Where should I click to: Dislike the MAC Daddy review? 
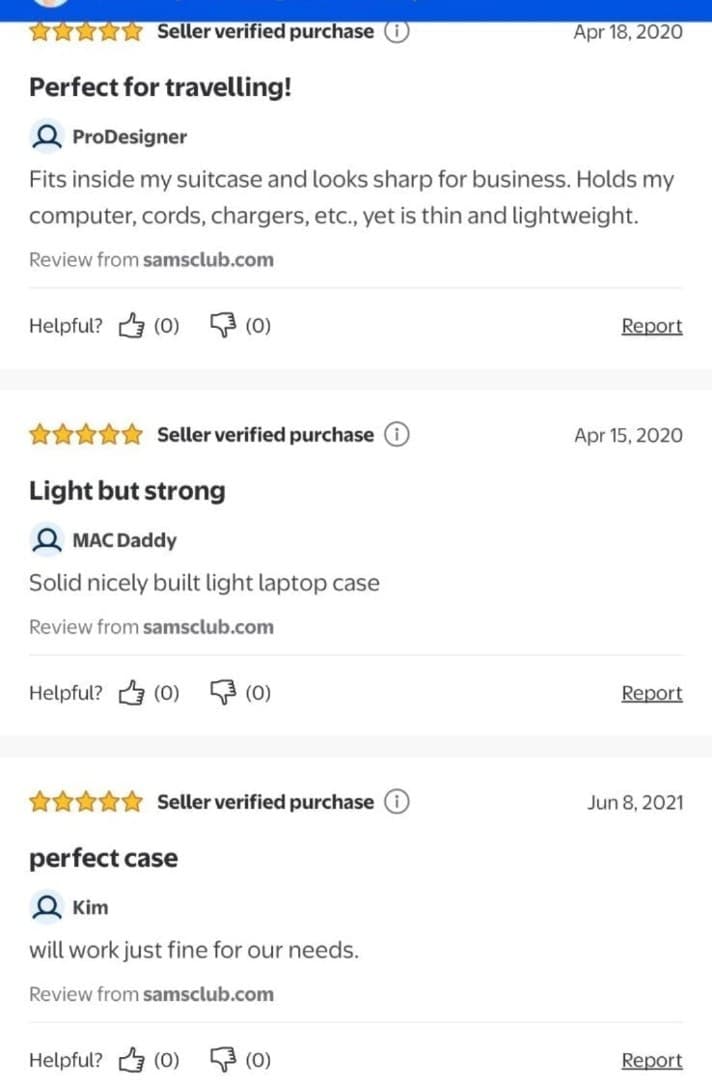point(222,692)
